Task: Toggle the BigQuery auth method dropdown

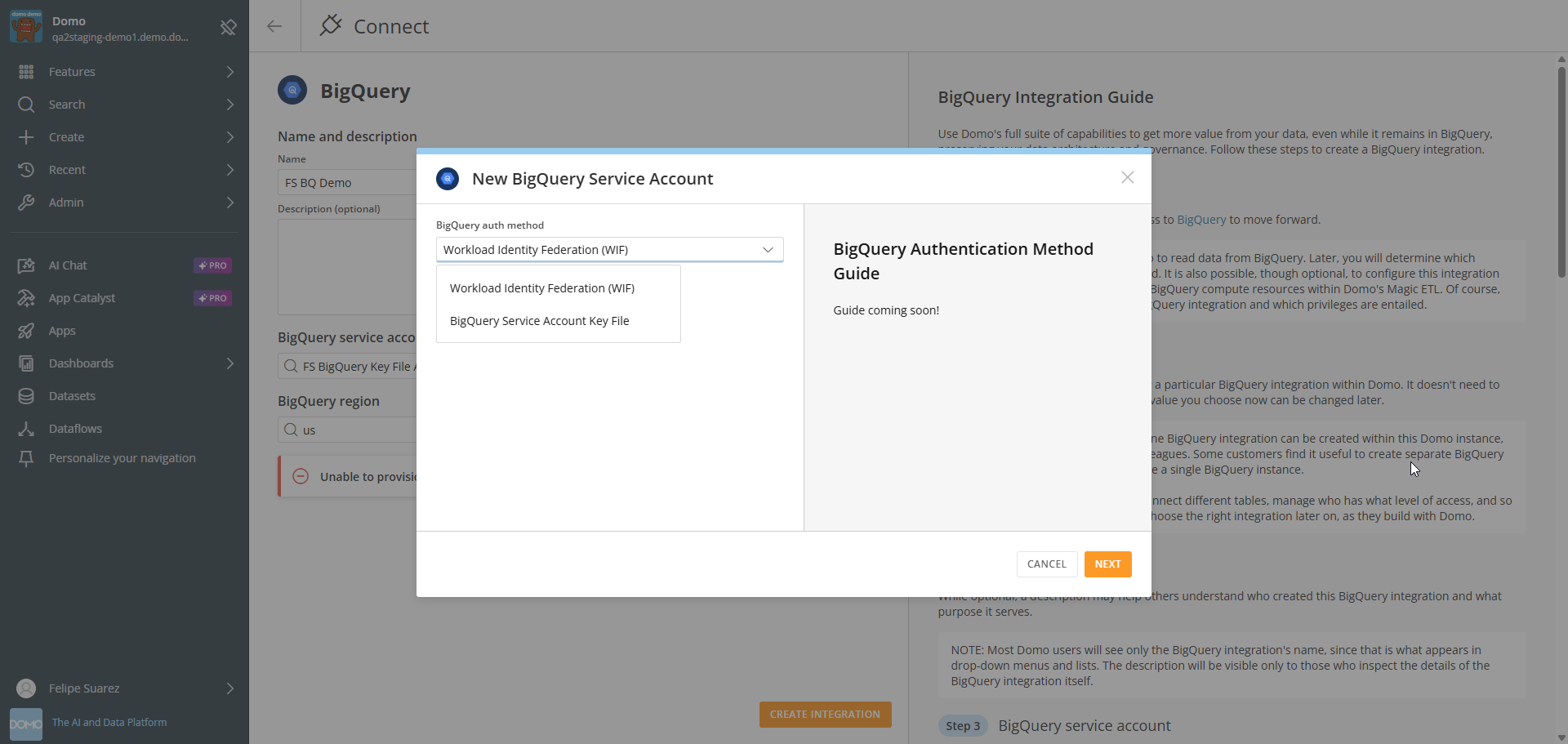Action: pos(610,250)
